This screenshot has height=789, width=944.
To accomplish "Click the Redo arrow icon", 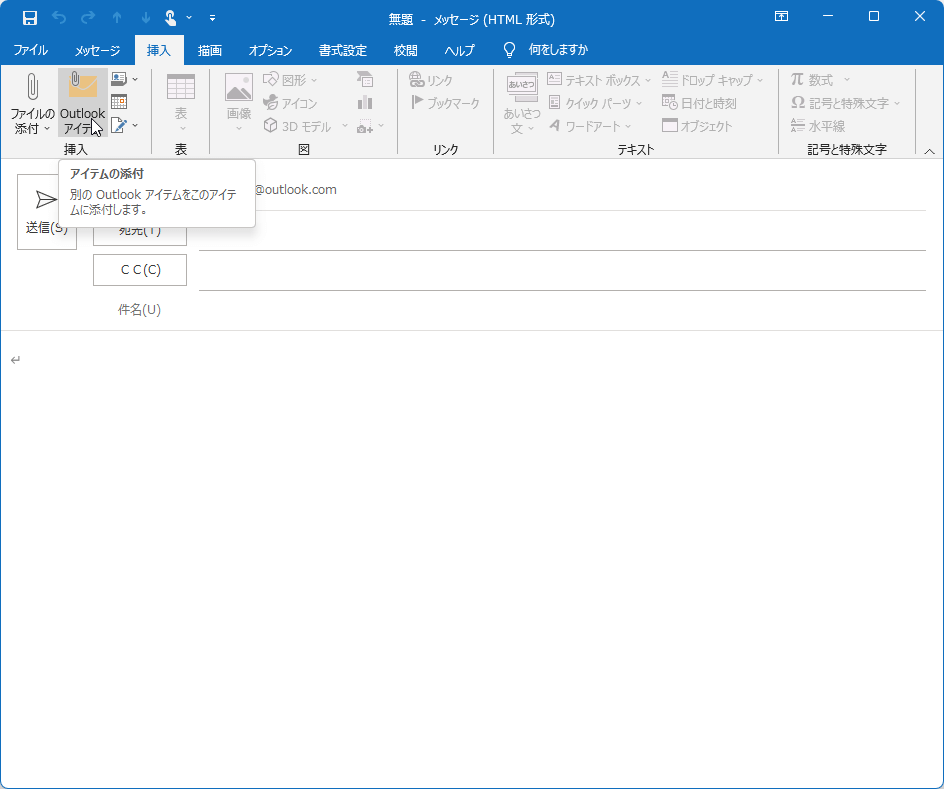I will pyautogui.click(x=88, y=18).
